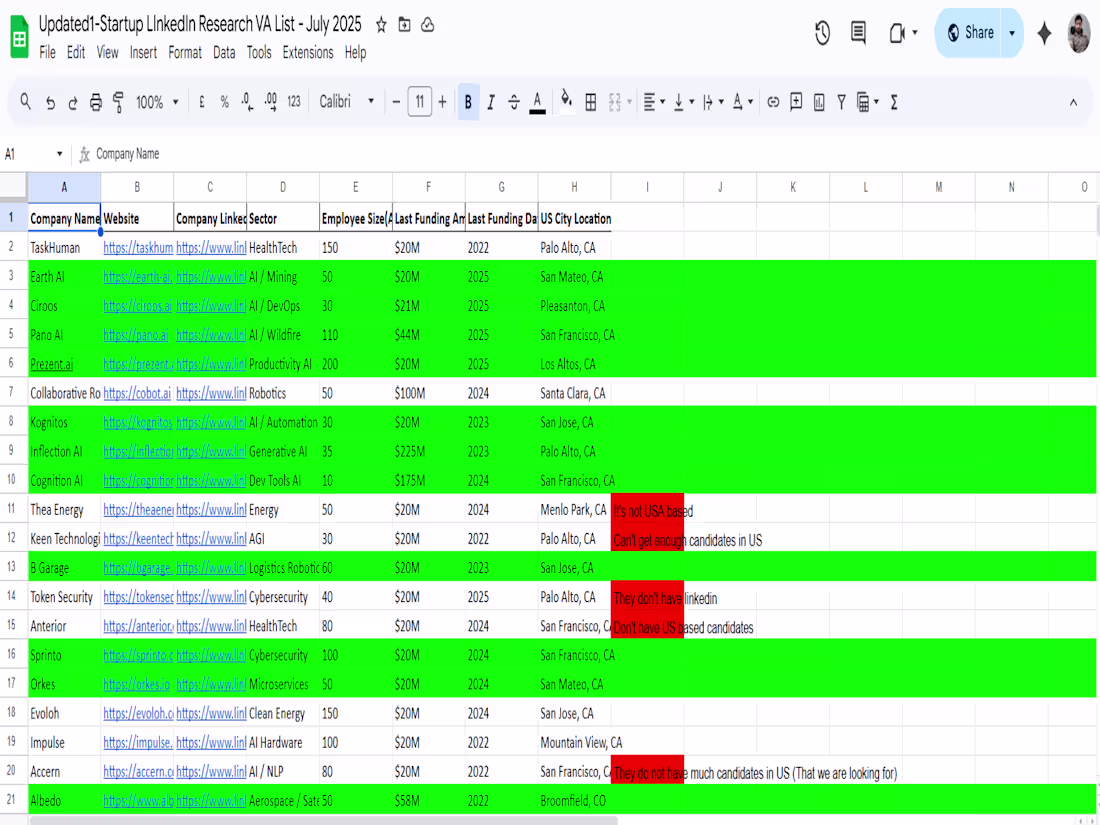Format as percent
This screenshot has height=825, width=1100.
224,102
